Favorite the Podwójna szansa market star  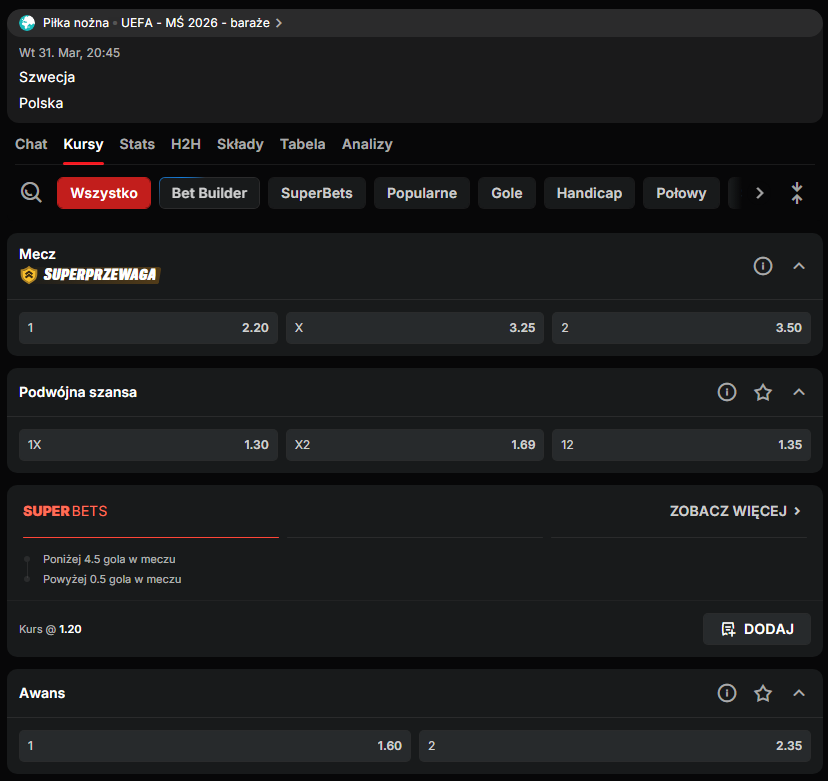pyautogui.click(x=763, y=392)
